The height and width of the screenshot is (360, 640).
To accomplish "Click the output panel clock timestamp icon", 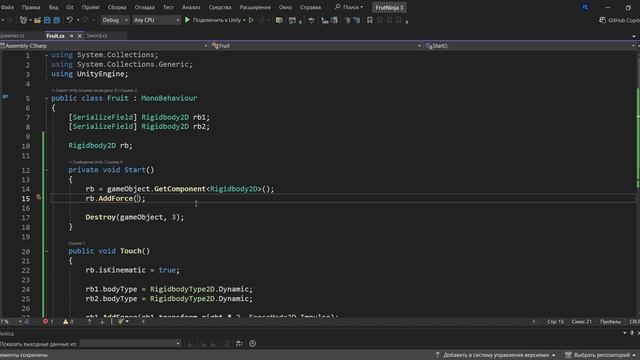I will point(253,344).
